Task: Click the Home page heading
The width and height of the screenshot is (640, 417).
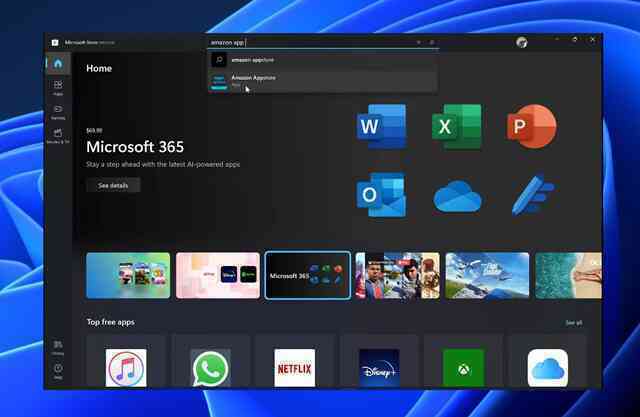Action: point(99,68)
